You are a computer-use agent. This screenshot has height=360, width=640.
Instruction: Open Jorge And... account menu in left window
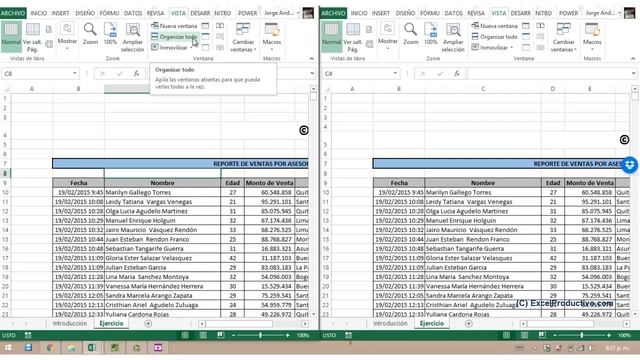pos(282,13)
